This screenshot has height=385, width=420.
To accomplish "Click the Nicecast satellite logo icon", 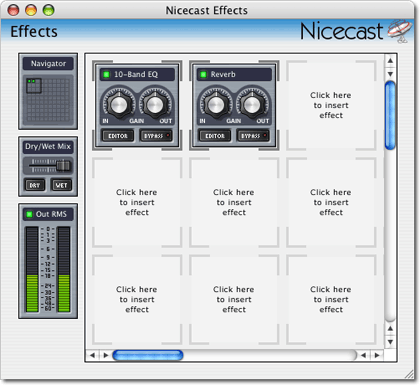I will (x=400, y=31).
